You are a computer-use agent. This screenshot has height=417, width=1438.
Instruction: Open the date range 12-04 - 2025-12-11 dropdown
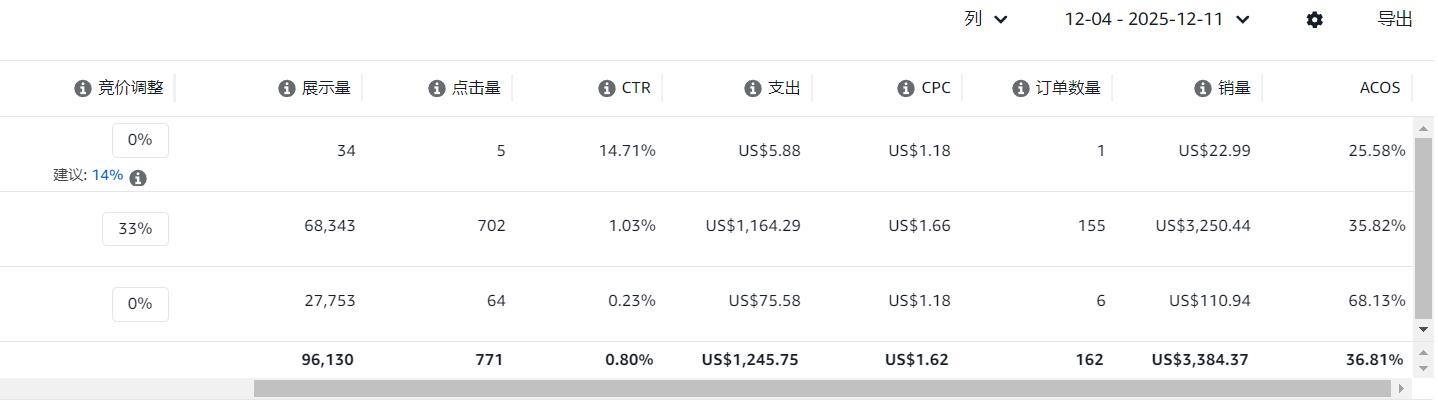click(x=1157, y=19)
